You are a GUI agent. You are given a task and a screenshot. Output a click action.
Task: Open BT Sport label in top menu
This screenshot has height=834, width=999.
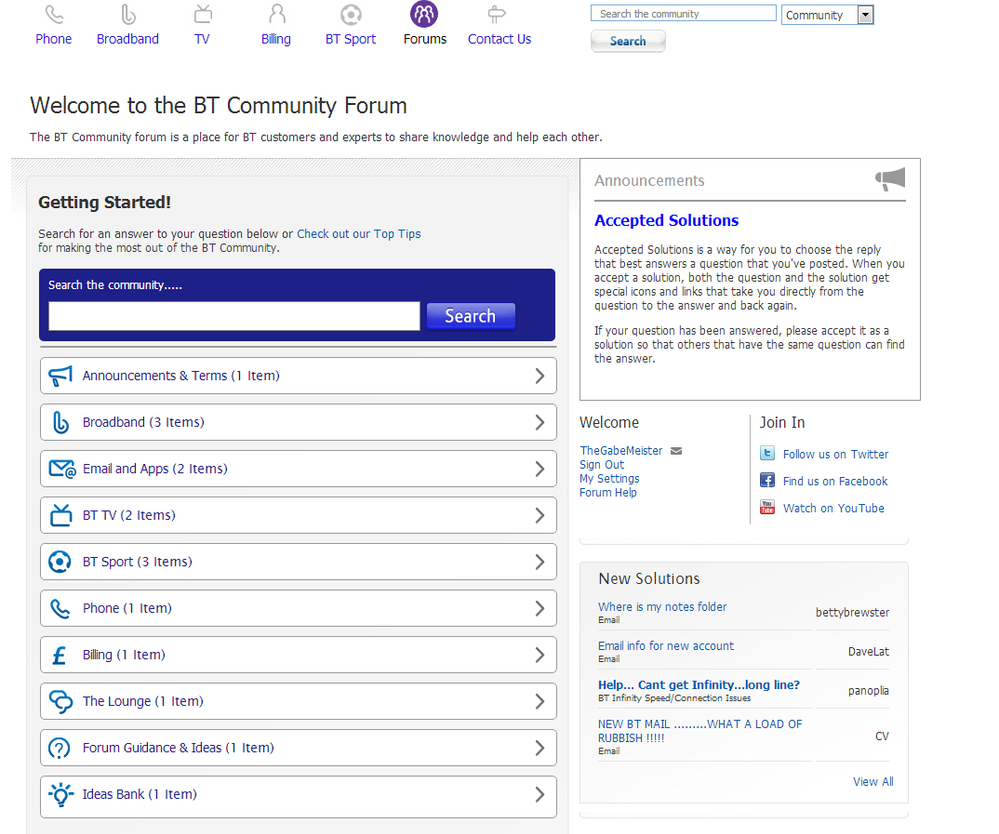350,39
